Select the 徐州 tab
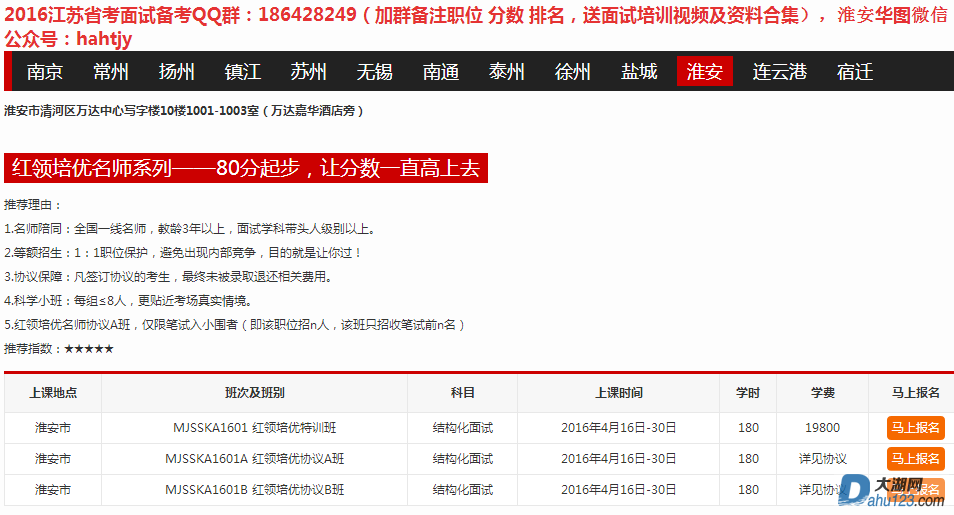 573,72
